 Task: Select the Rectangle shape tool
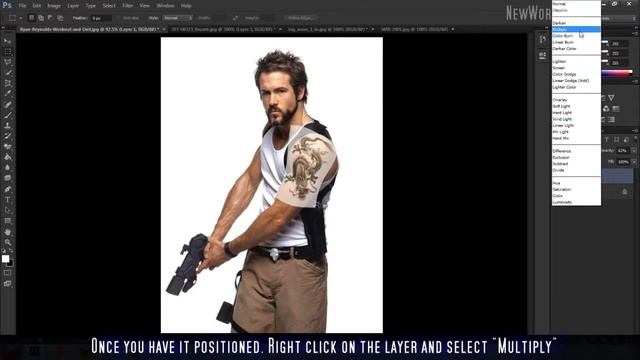(x=7, y=221)
